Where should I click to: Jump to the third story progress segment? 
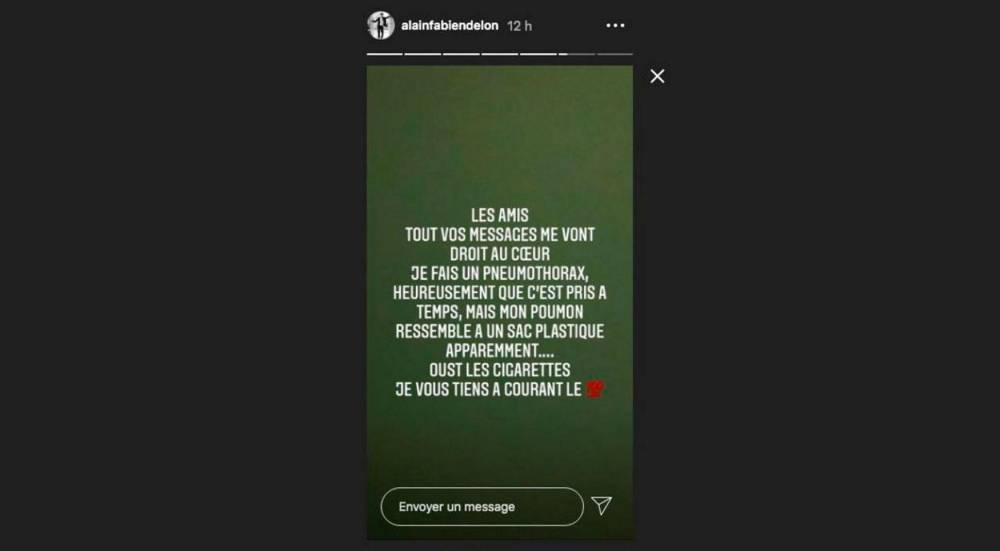[461, 54]
